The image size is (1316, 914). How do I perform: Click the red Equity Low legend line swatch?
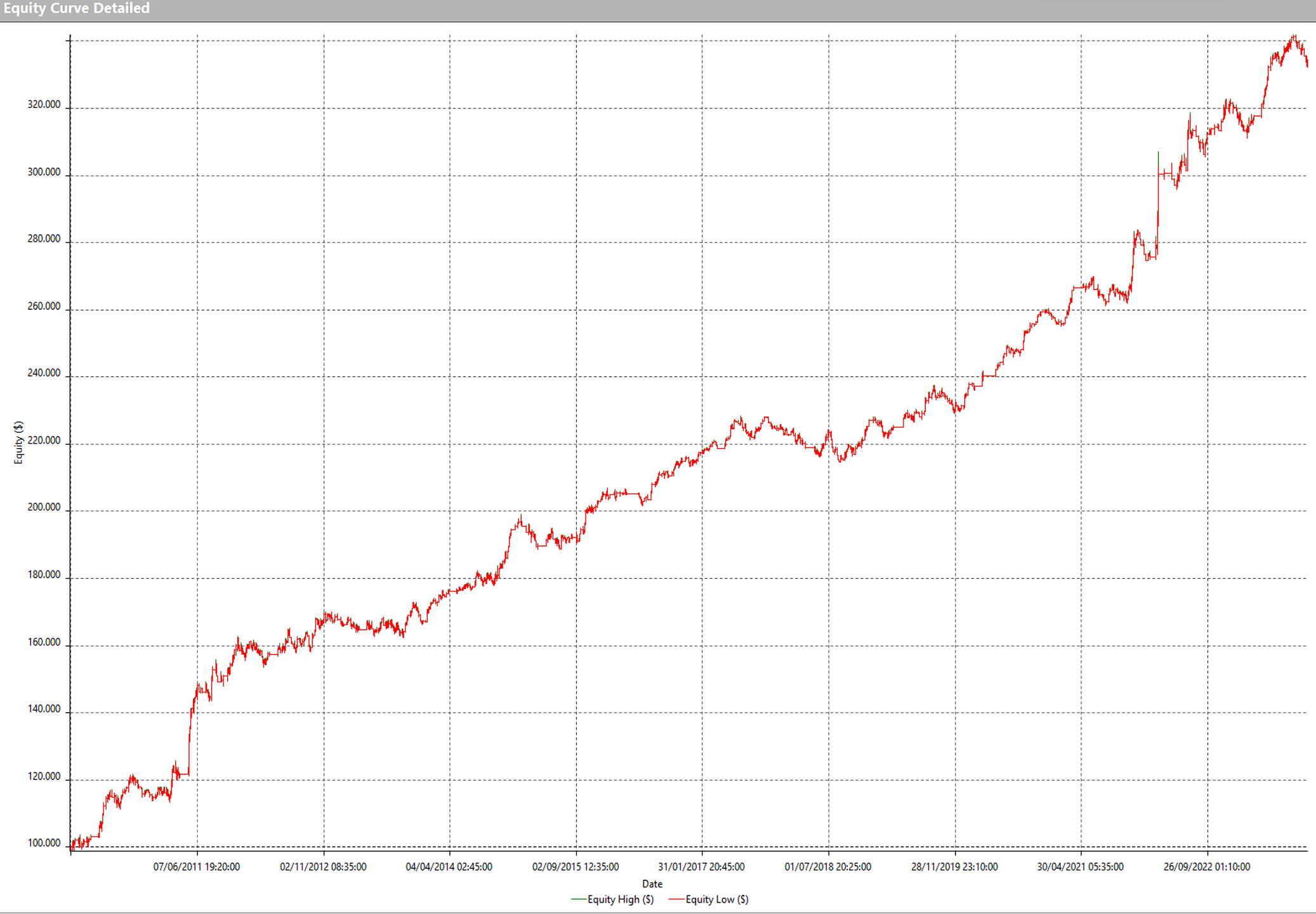676,899
